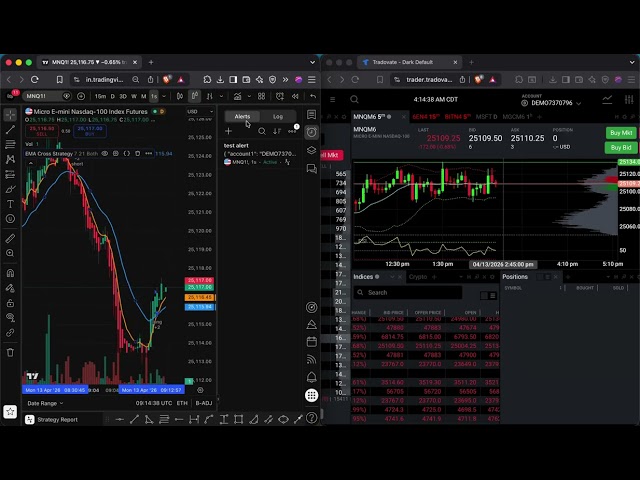This screenshot has height=480, width=640.
Task: Open the USD currency dropdown
Action: point(200,111)
